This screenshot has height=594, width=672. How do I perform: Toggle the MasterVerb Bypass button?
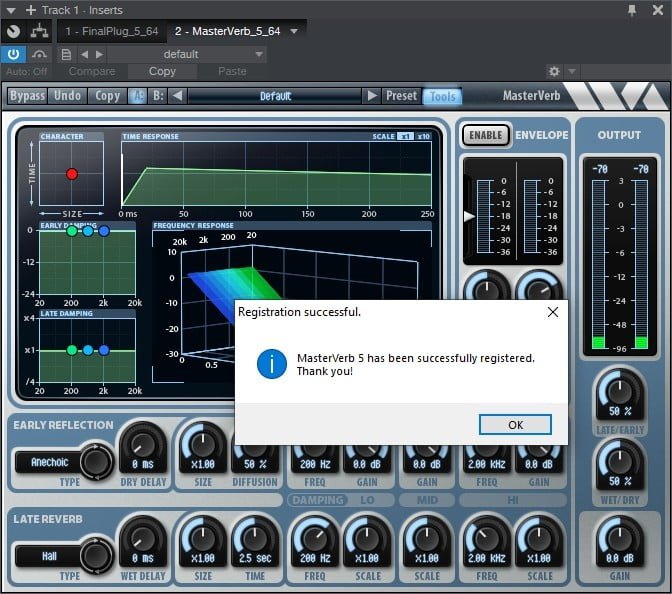(x=27, y=96)
